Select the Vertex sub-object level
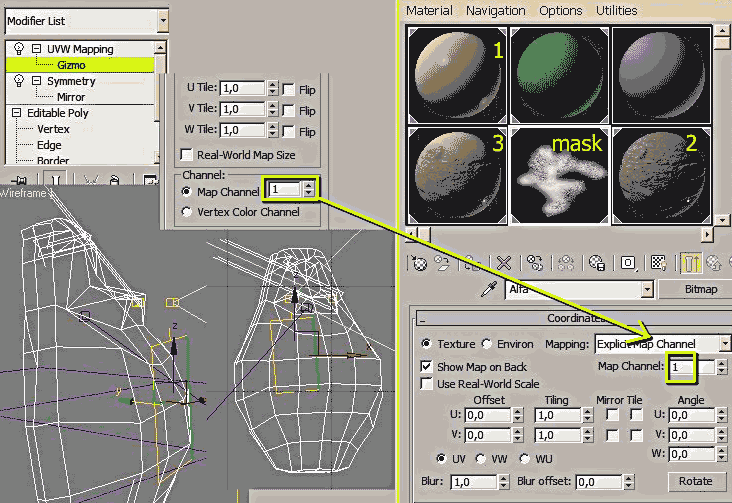Screen dimensions: 732x503 click(x=53, y=129)
